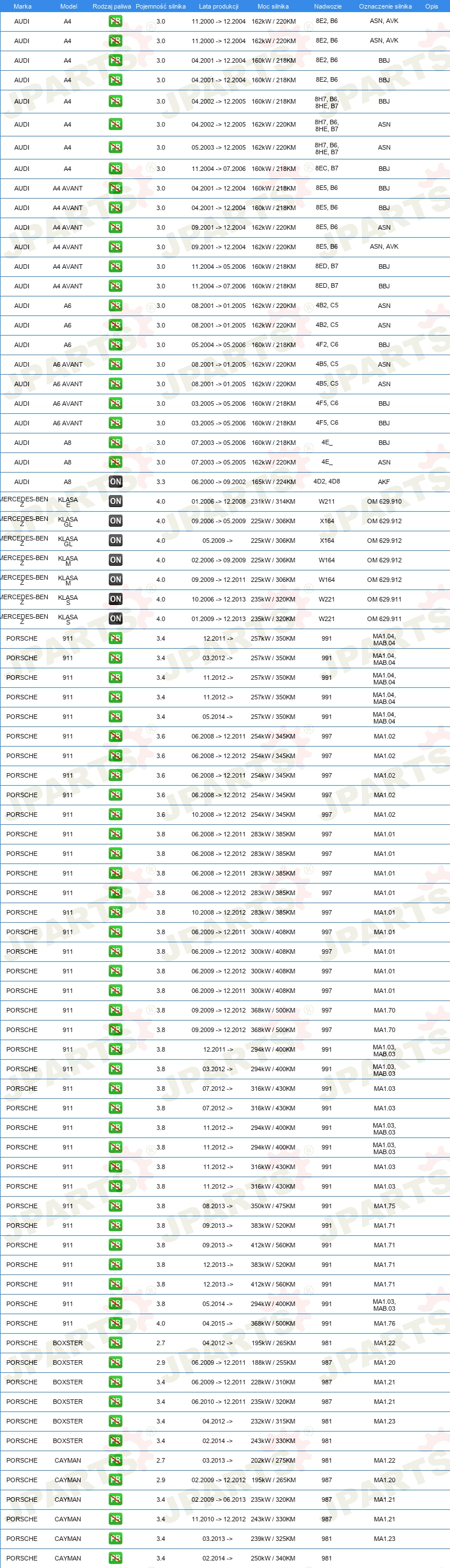Click the PB icon in the Boxster 02.2014 row
450x1568 pixels.
click(x=116, y=1441)
